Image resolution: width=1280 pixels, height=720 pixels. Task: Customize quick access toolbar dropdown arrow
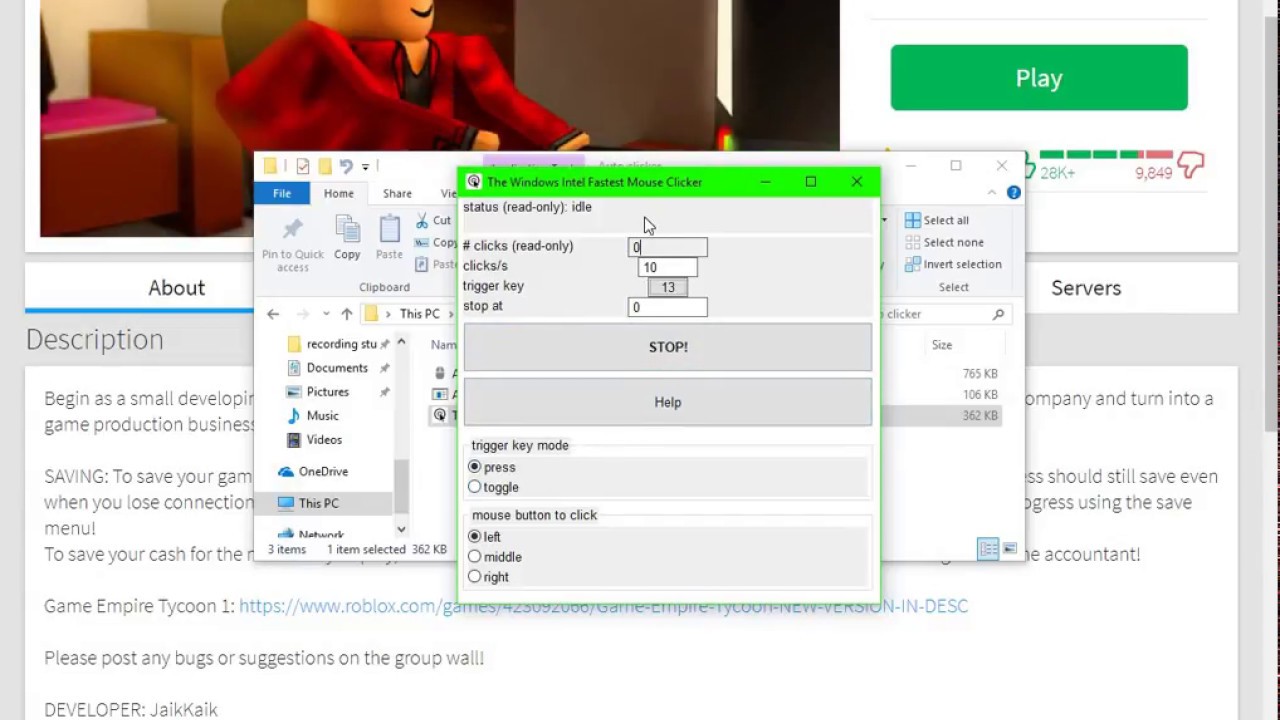click(365, 167)
